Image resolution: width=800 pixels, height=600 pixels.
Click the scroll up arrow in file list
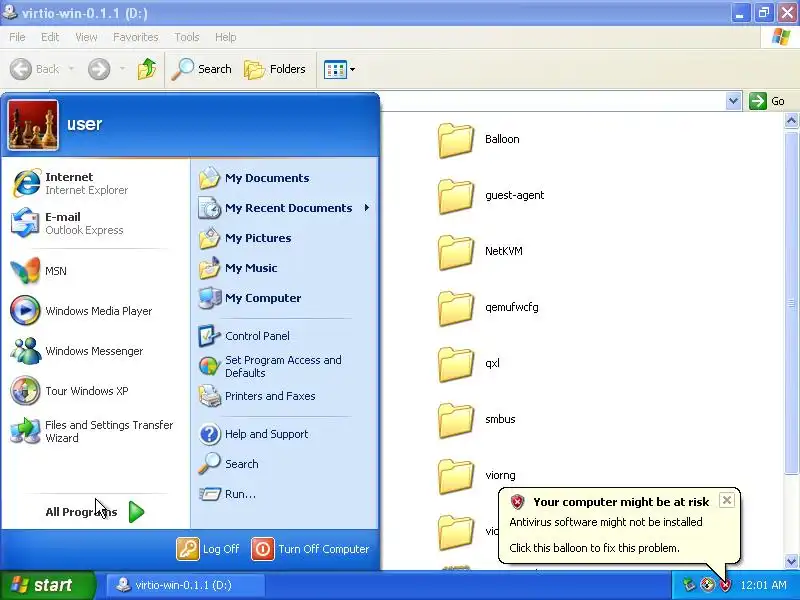(x=791, y=120)
